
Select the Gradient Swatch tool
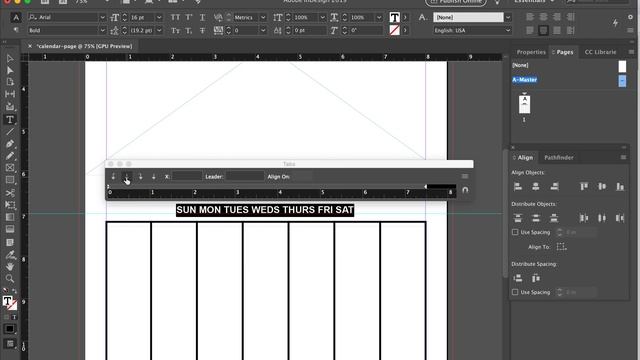(10, 217)
